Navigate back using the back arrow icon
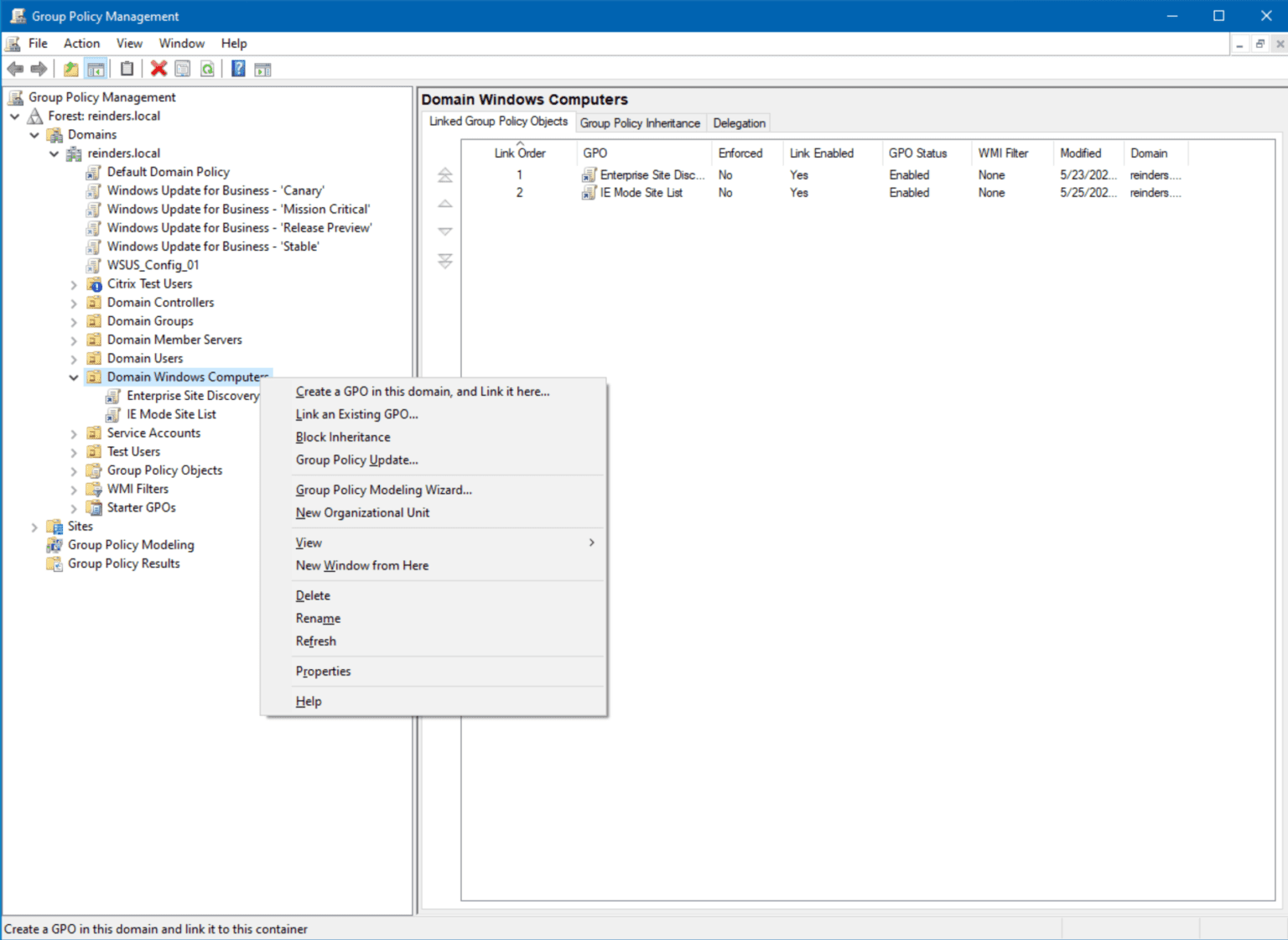The image size is (1288, 940). [x=14, y=69]
